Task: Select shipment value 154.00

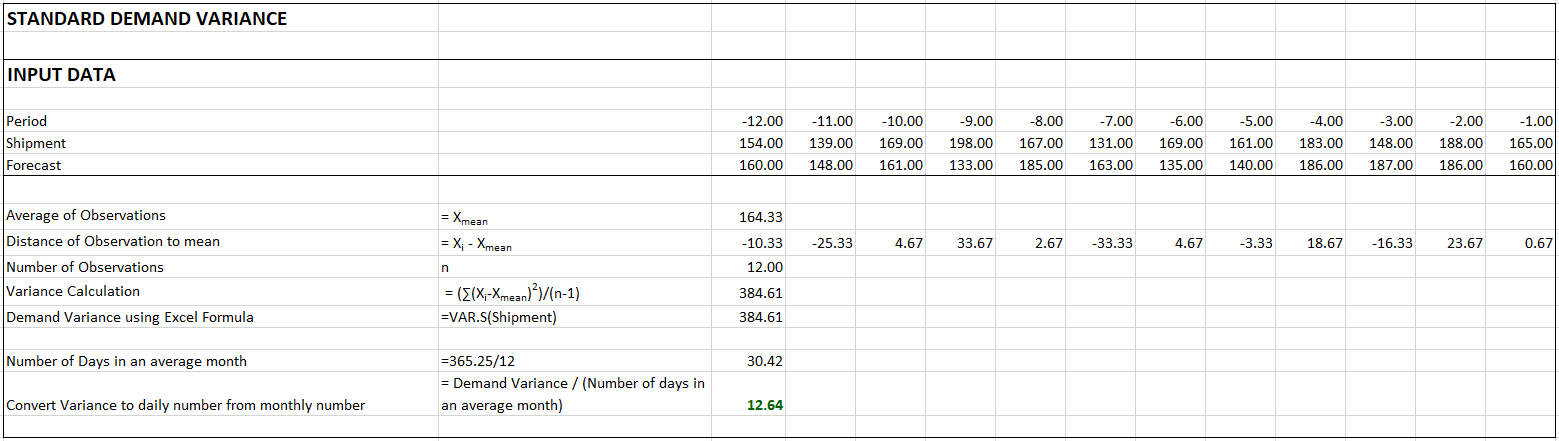Action: [762, 143]
